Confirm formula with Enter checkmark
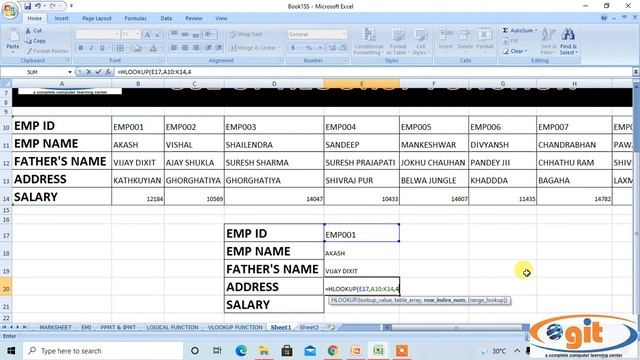640x360 pixels. coord(98,72)
